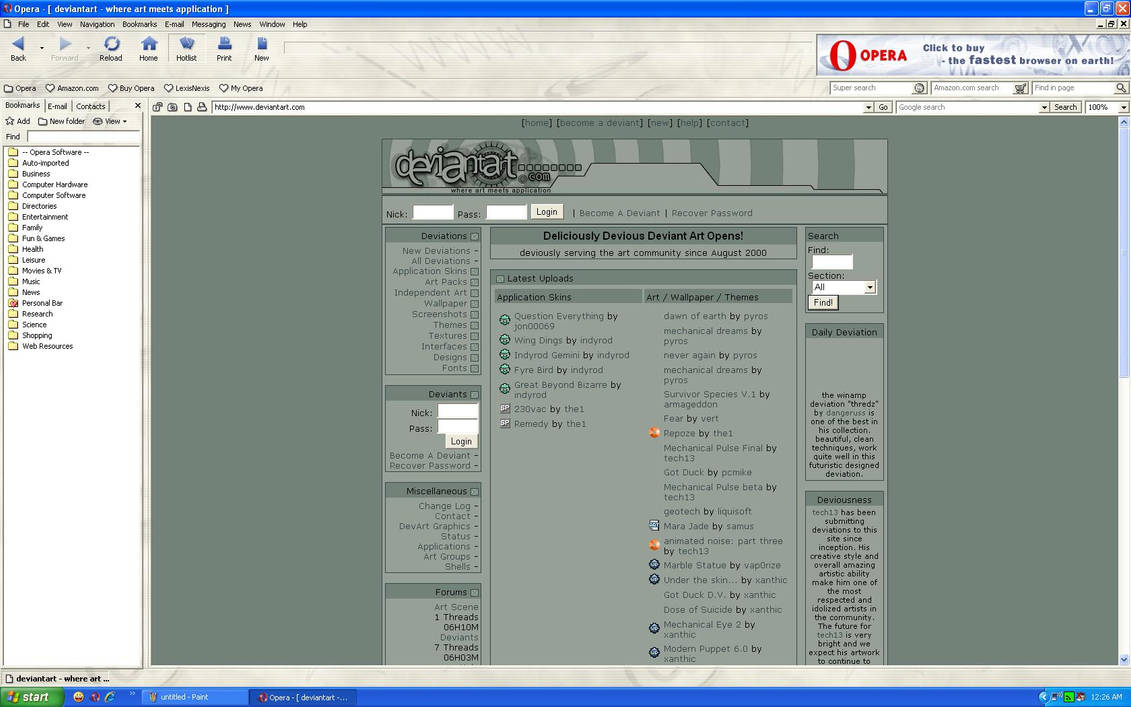Click the Search button beside Google search
Viewport: 1131px width, 707px height.
pyautogui.click(x=1065, y=107)
